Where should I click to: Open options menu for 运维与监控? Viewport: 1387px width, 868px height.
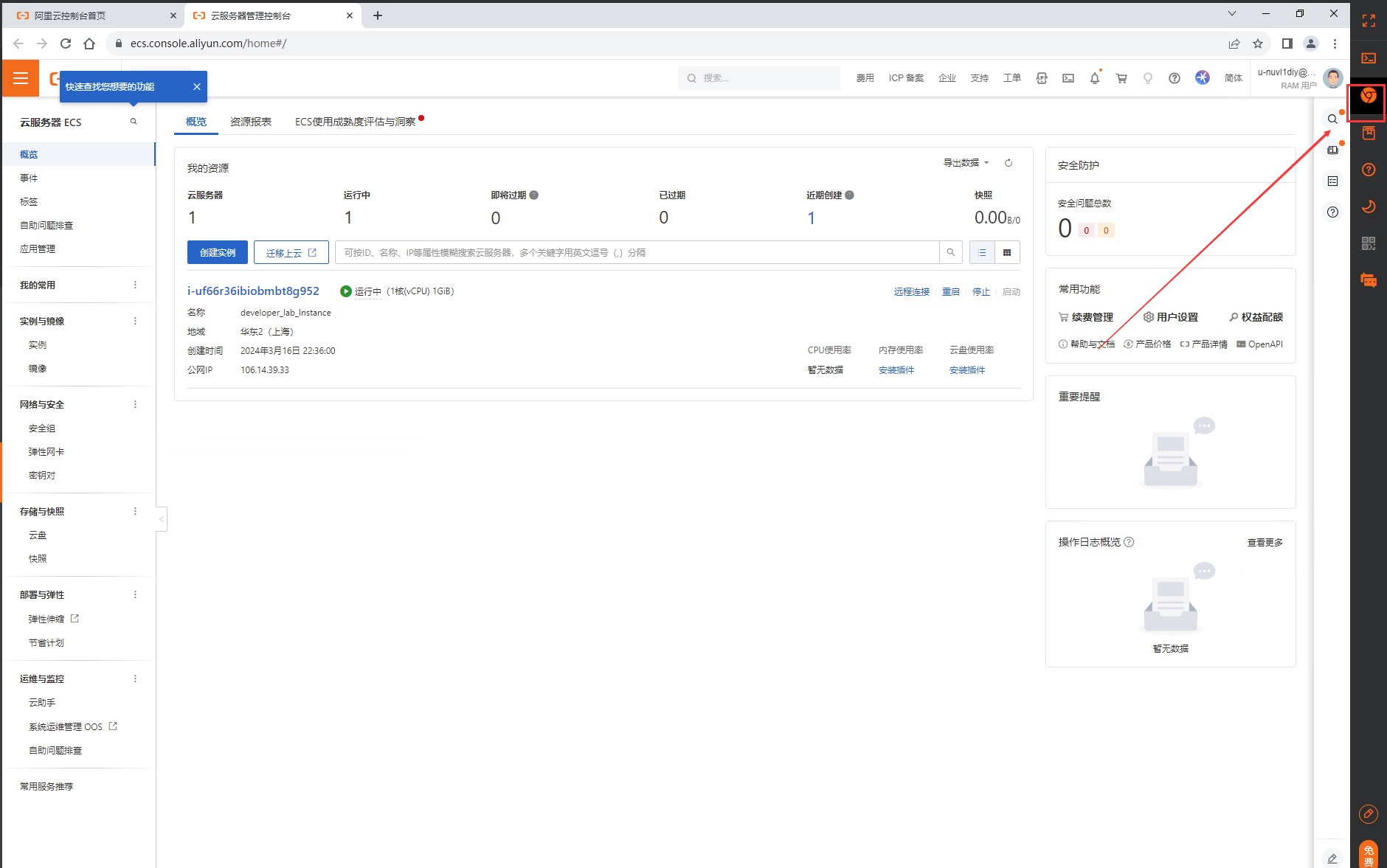click(135, 679)
